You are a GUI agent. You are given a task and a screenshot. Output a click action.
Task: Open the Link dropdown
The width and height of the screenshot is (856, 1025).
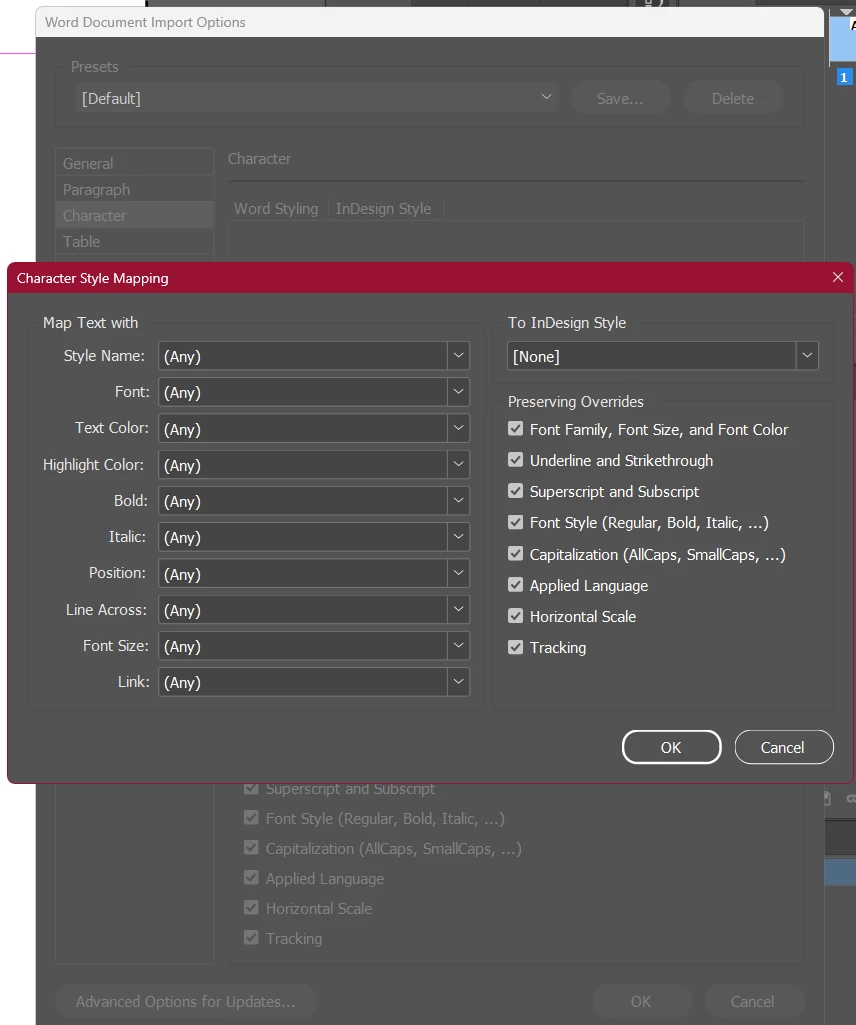point(314,682)
